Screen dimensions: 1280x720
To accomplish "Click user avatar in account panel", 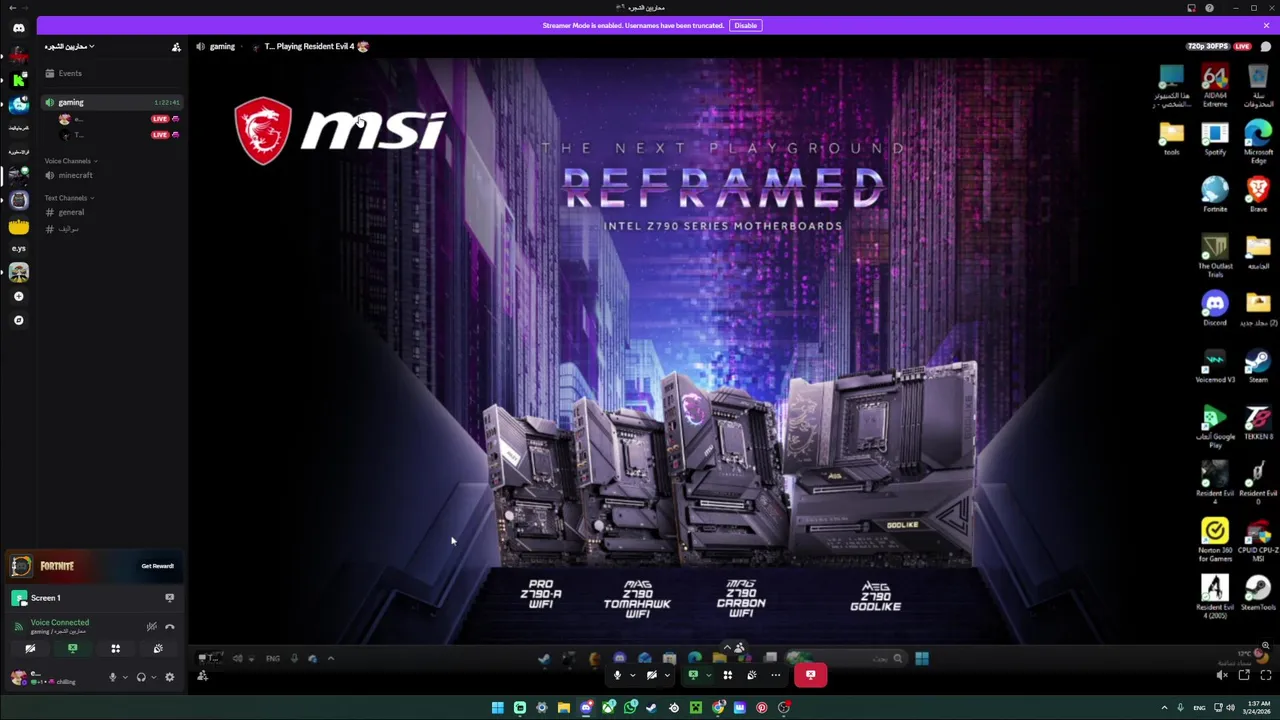I will 19,677.
